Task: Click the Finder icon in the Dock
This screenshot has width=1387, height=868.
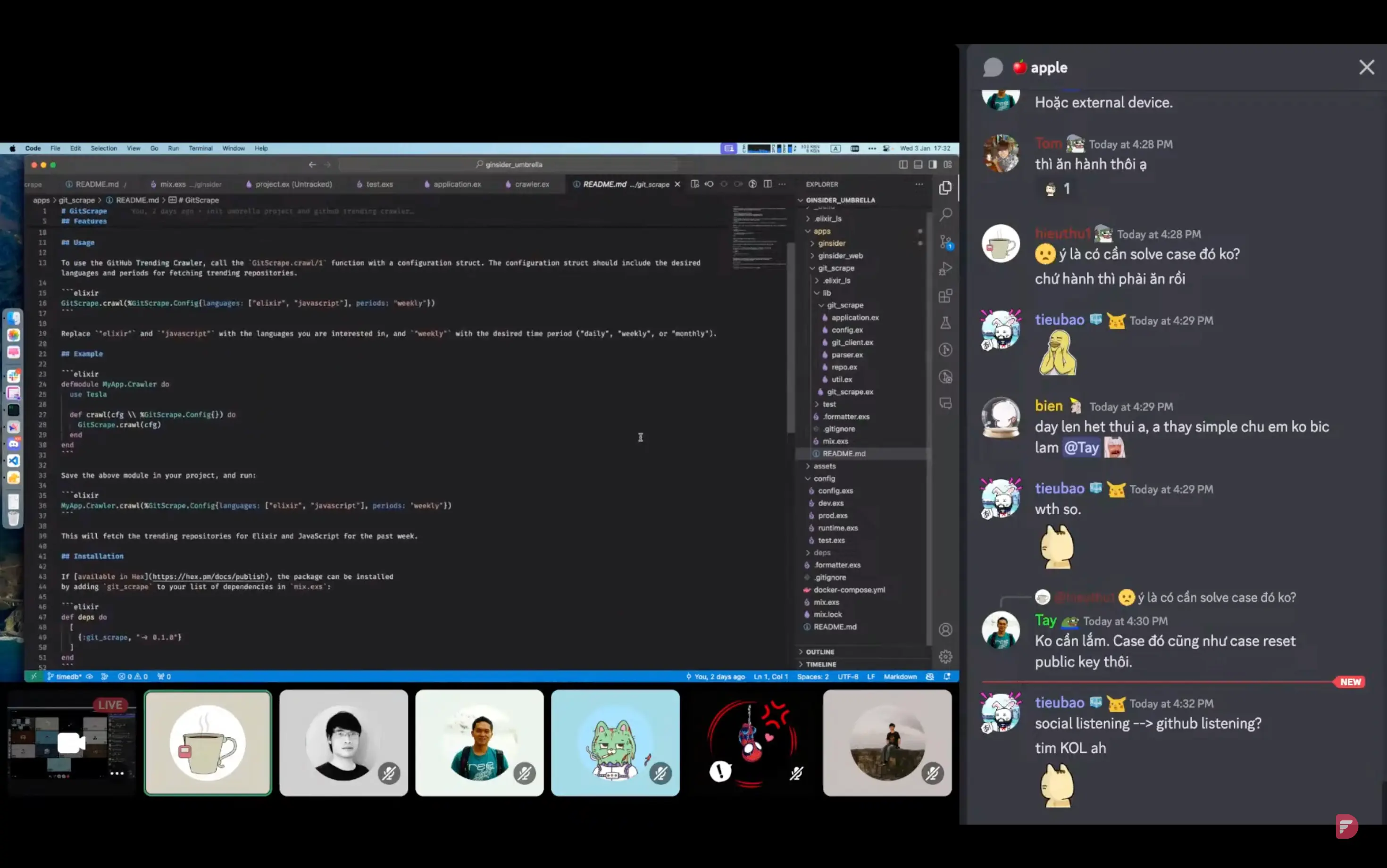Action: (x=13, y=318)
